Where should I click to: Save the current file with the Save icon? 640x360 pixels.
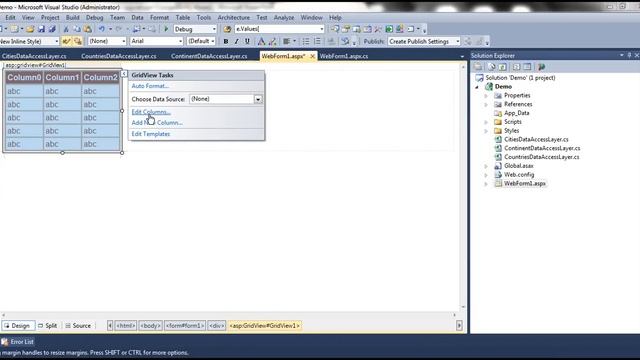click(41, 29)
